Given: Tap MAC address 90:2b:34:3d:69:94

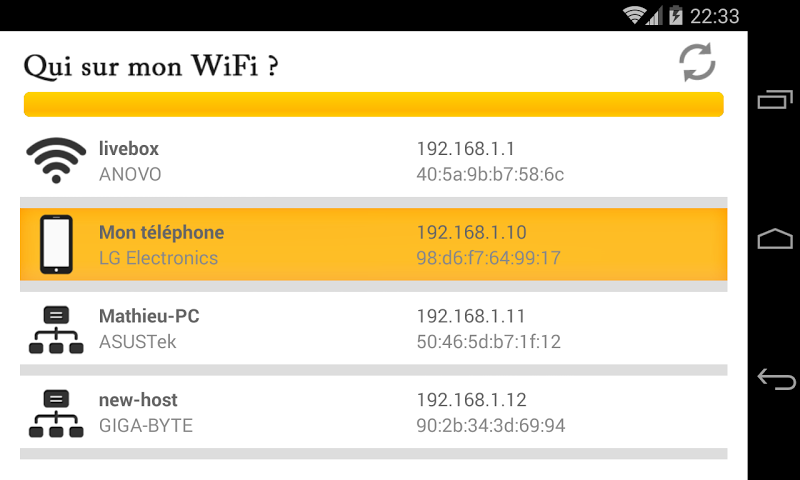Looking at the screenshot, I should pyautogui.click(x=490, y=427).
